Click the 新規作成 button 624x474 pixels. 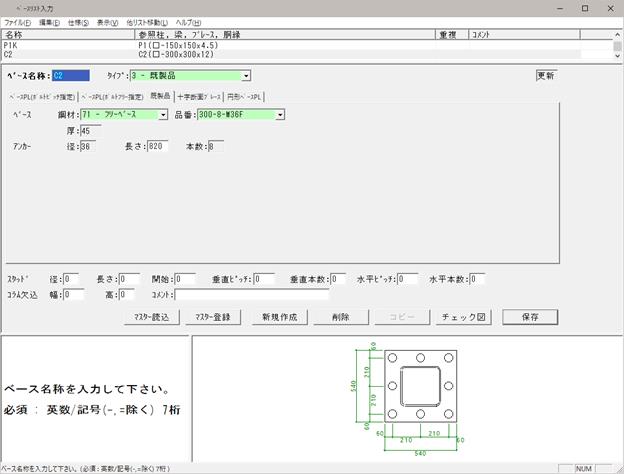point(280,317)
